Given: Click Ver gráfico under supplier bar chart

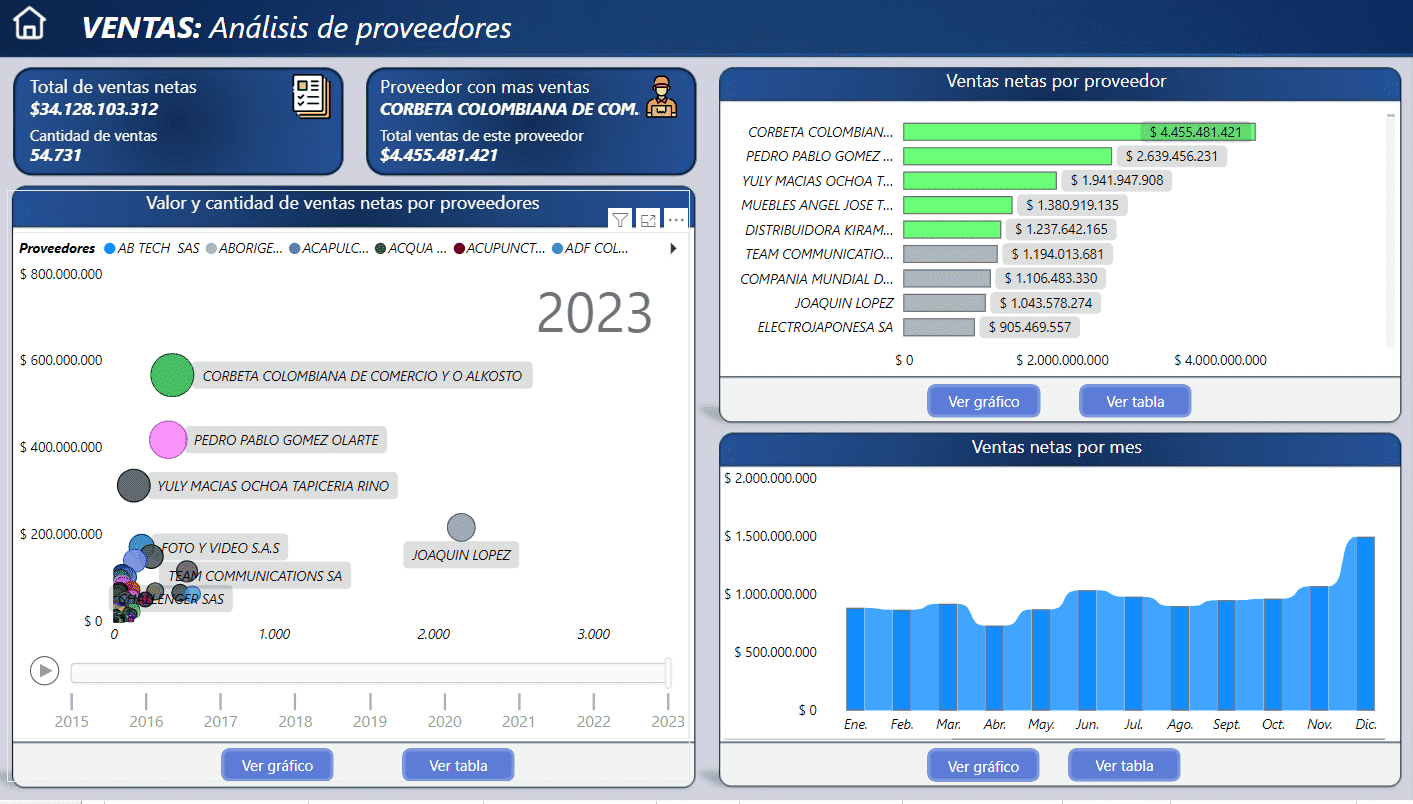Looking at the screenshot, I should [x=984, y=401].
